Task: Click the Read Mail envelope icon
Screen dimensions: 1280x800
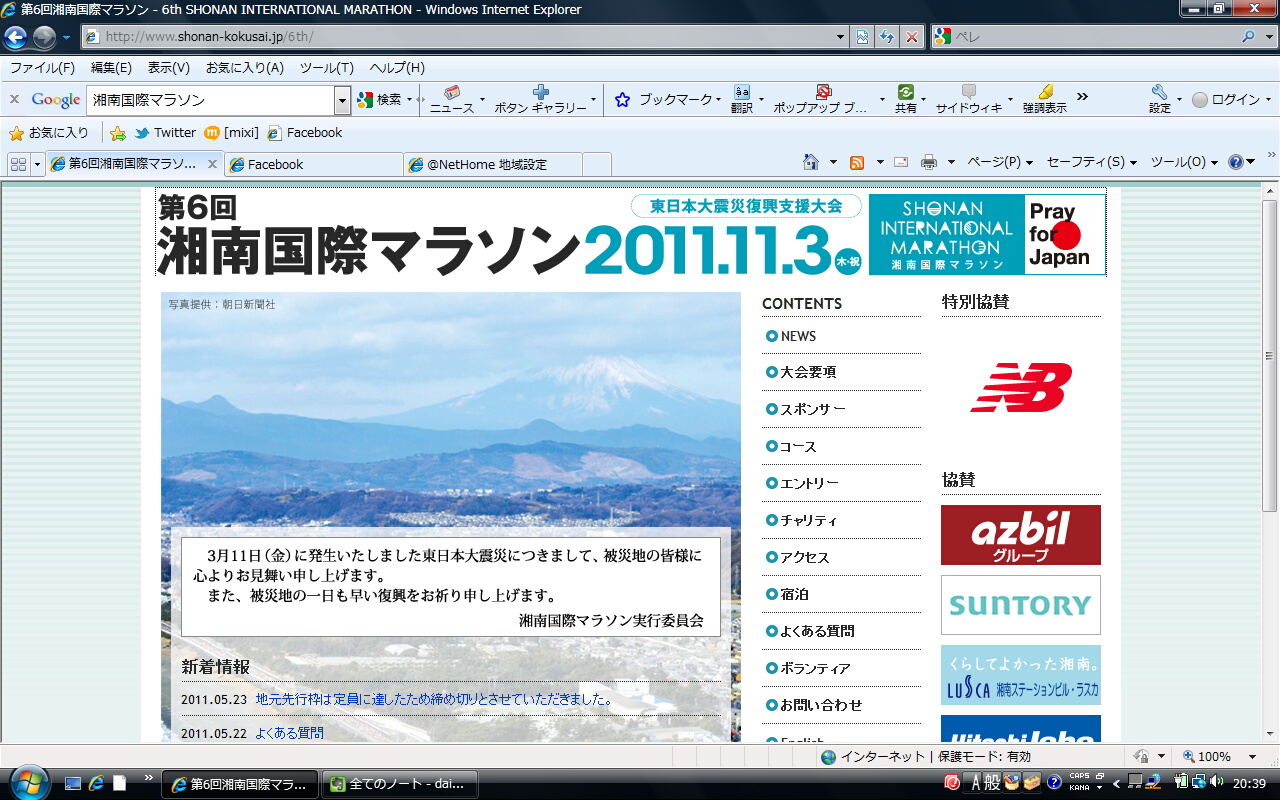Action: coord(901,162)
